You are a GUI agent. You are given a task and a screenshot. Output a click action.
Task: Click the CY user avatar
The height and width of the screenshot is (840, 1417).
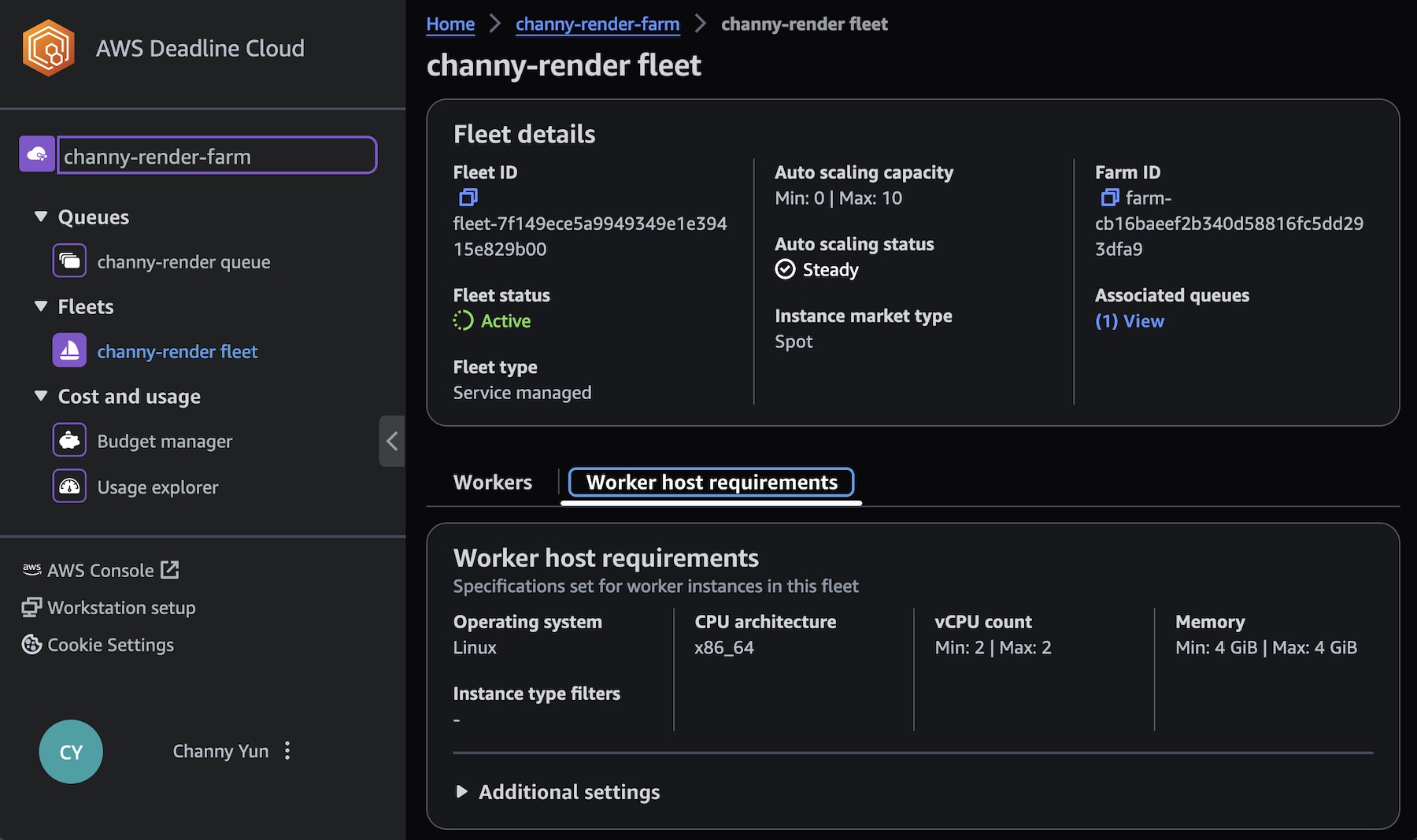[x=71, y=752]
